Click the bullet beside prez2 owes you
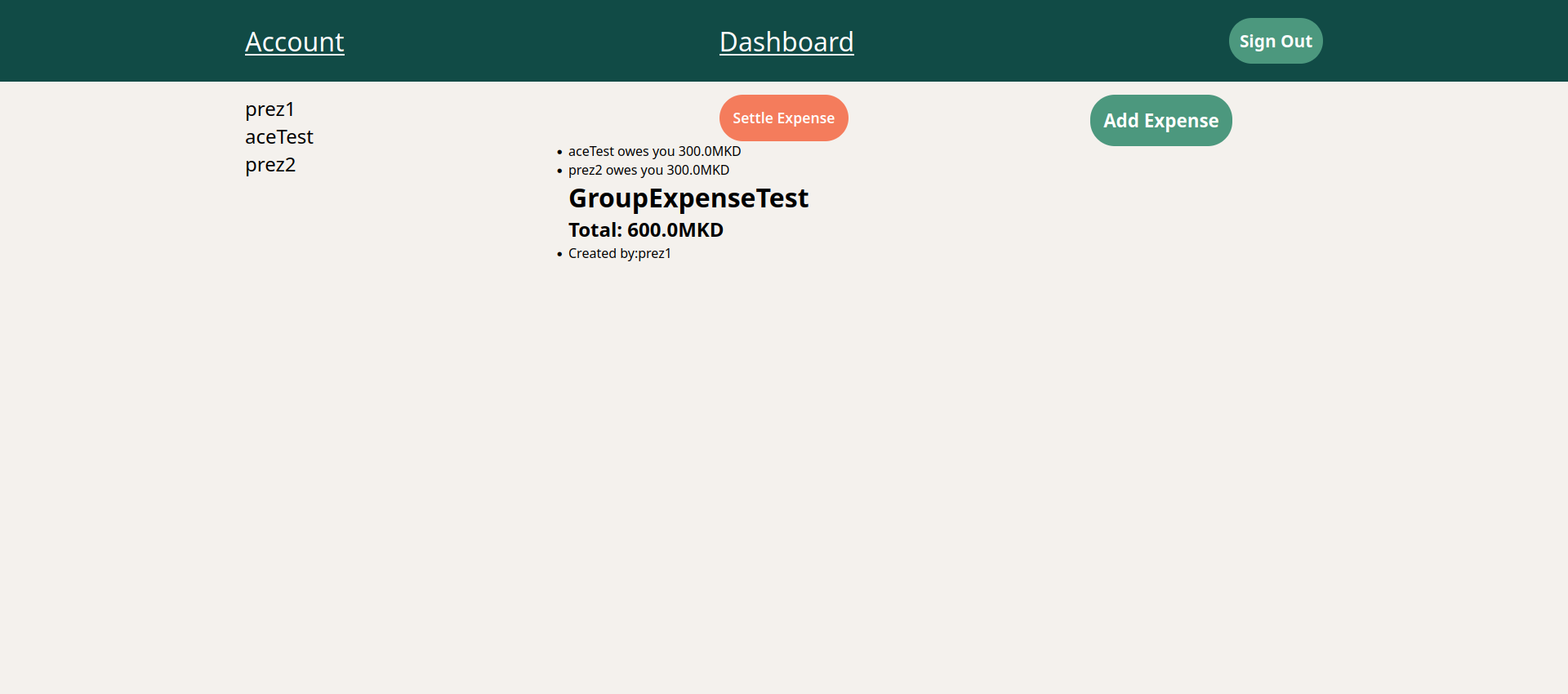 pos(559,171)
